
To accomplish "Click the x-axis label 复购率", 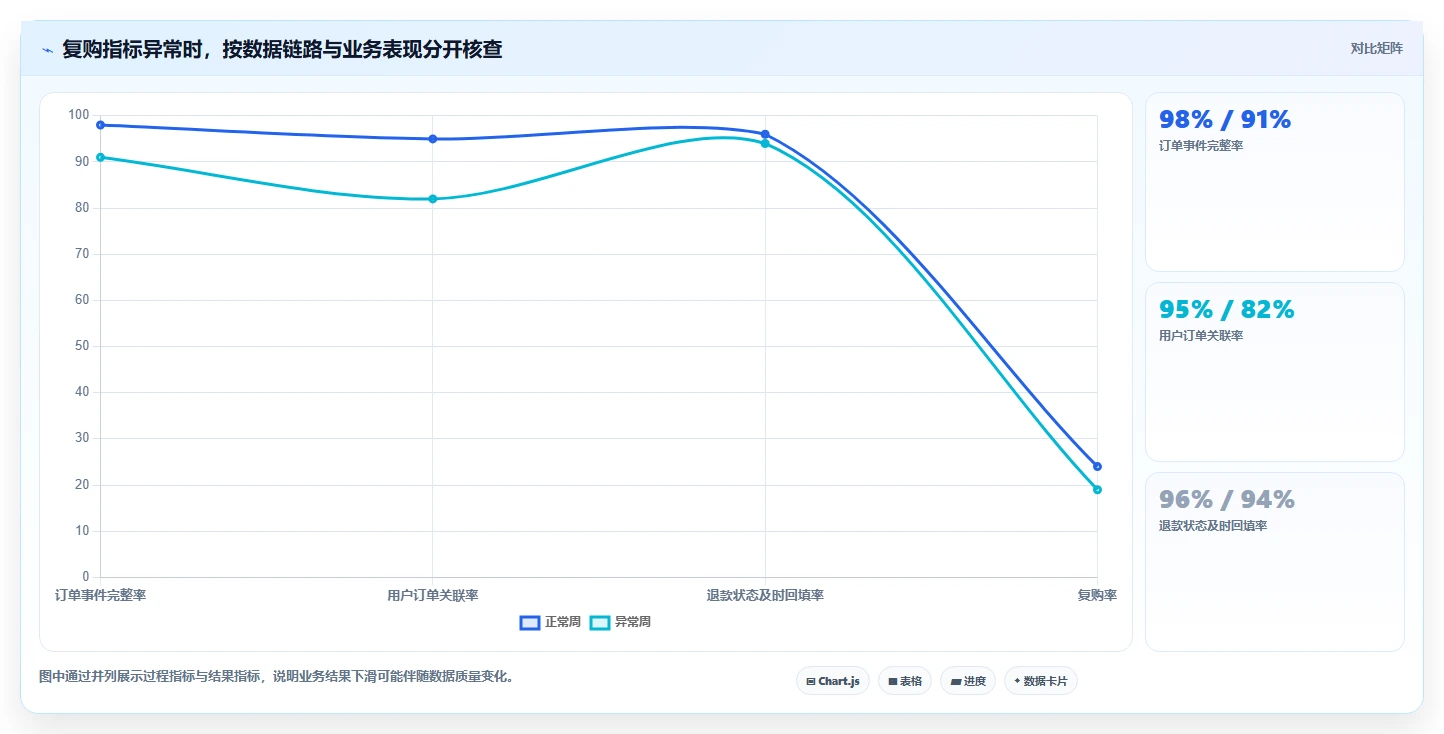I will (1097, 595).
